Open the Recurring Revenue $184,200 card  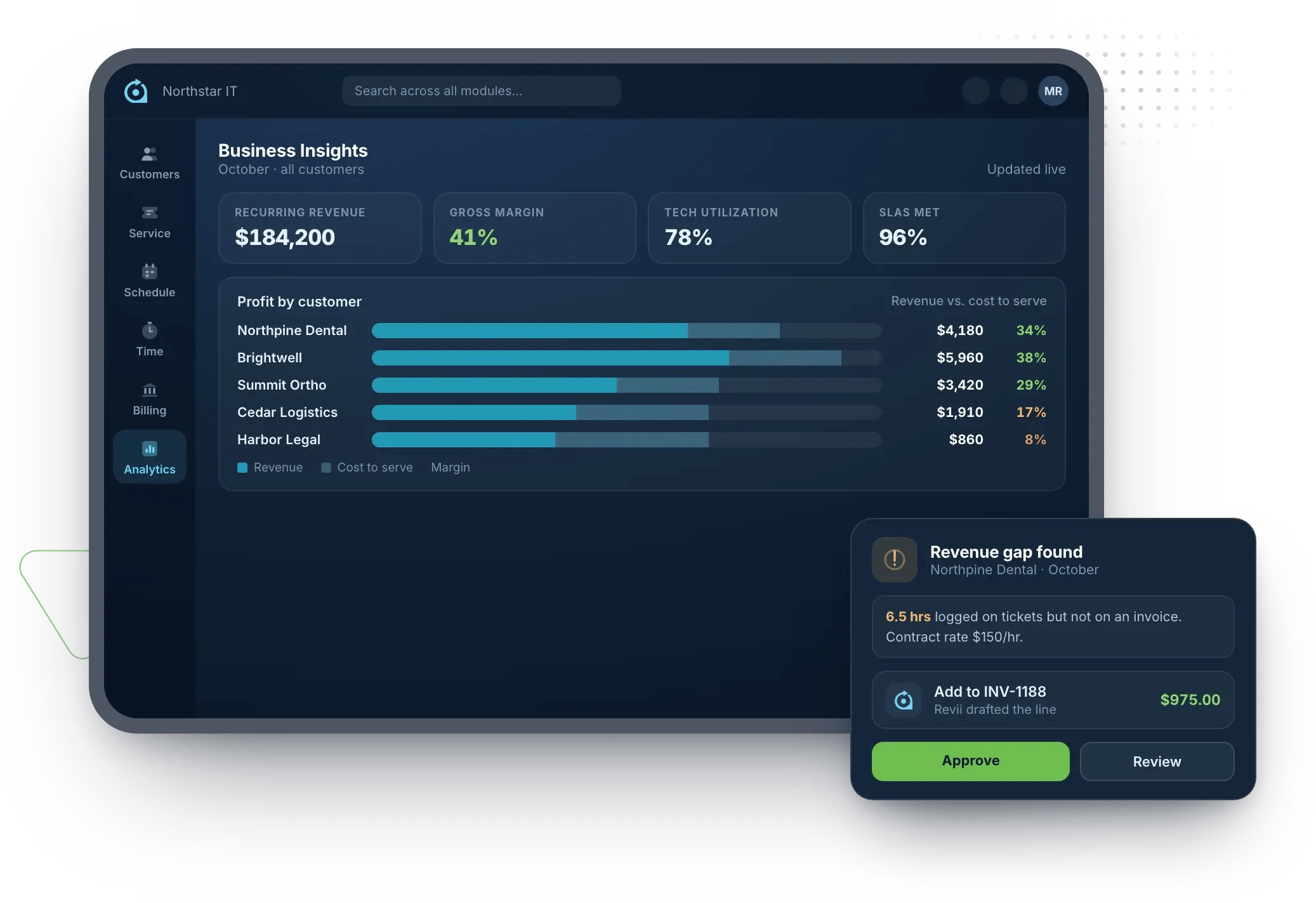[320, 228]
